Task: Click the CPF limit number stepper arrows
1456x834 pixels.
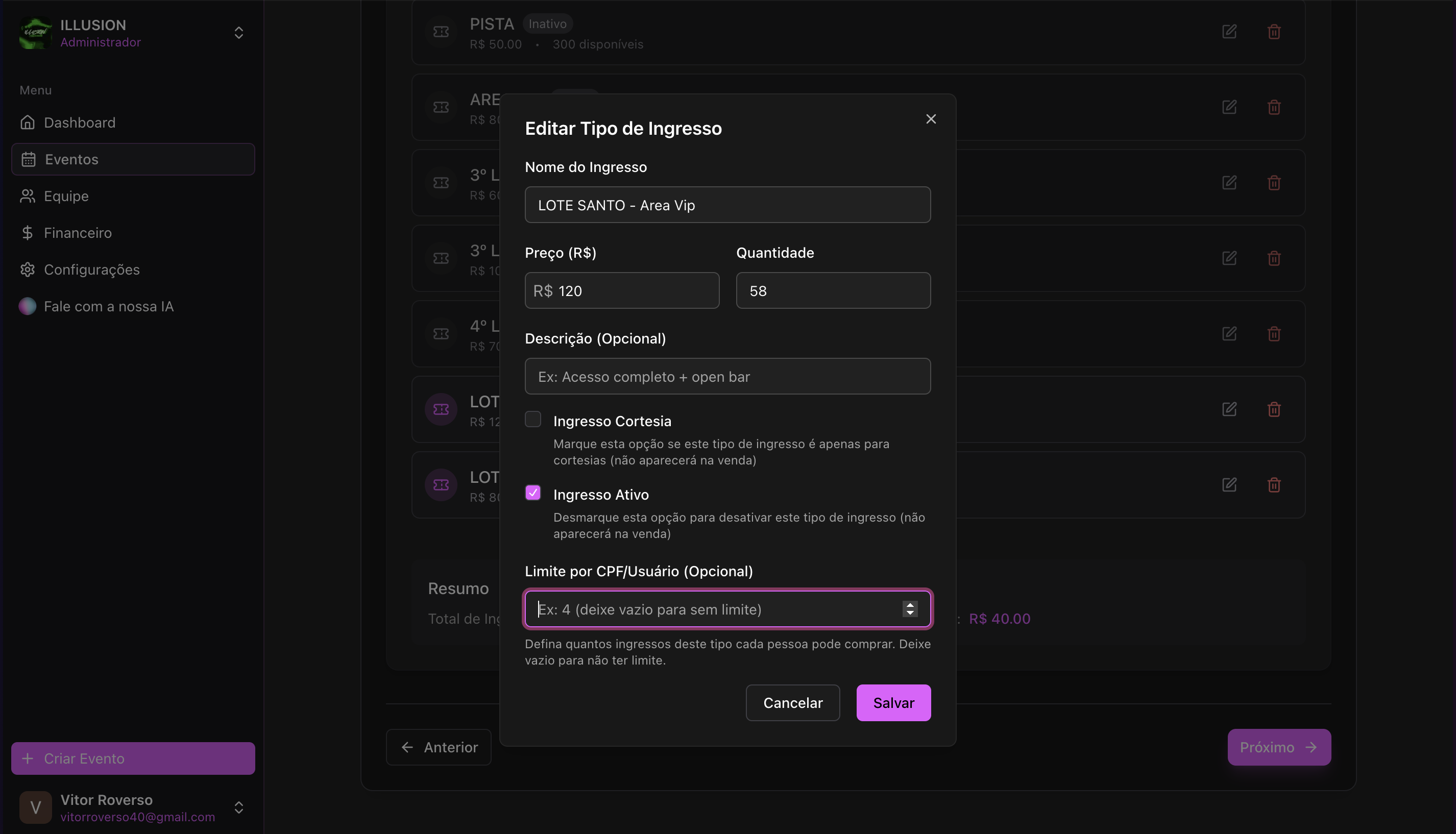Action: point(910,609)
